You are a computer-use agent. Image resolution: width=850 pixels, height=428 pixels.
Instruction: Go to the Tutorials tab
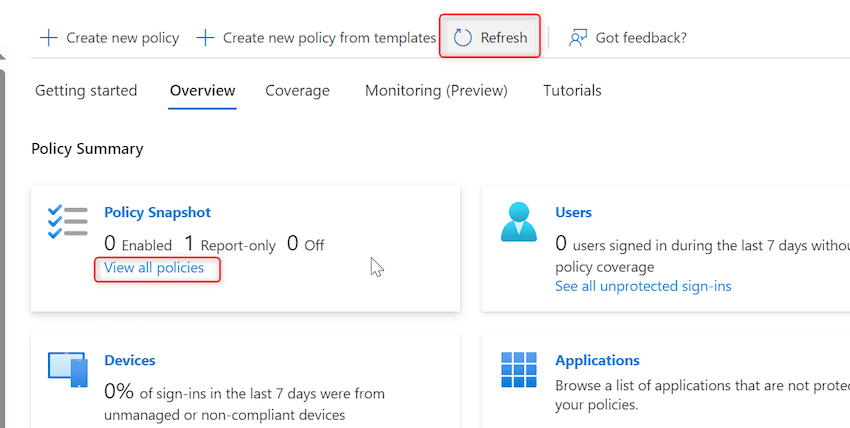[572, 90]
